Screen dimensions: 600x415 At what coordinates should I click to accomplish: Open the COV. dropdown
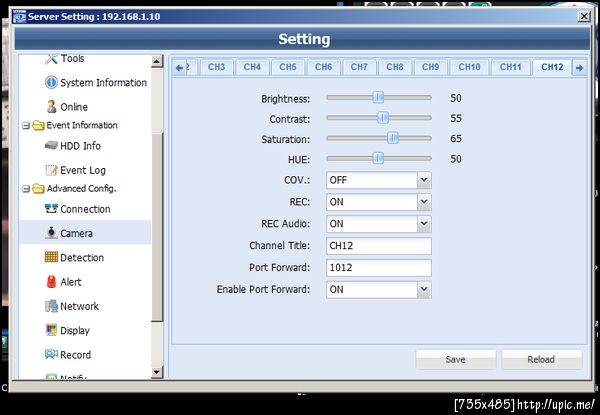coord(424,180)
